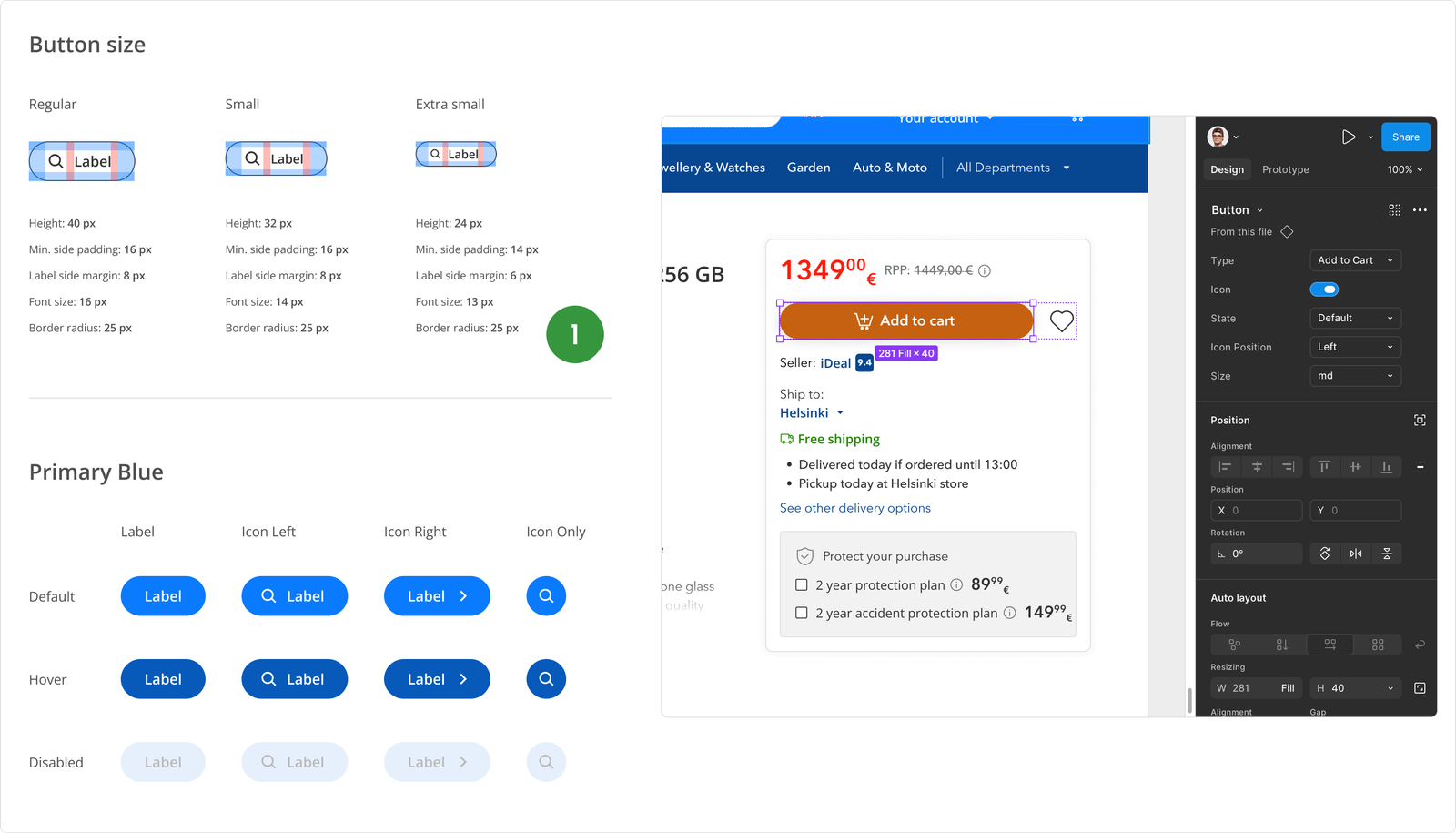This screenshot has width=1456, height=833.
Task: Click the X position input field
Action: coord(1256,511)
